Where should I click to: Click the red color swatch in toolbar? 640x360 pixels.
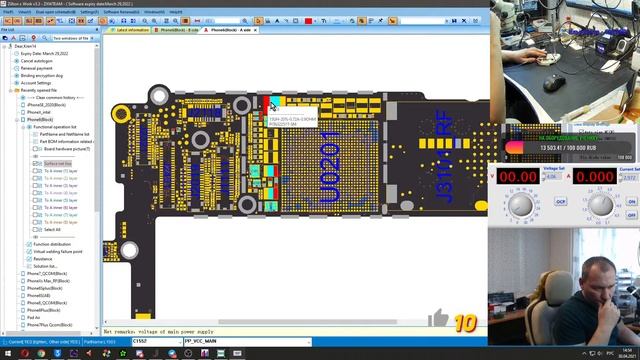[308, 21]
